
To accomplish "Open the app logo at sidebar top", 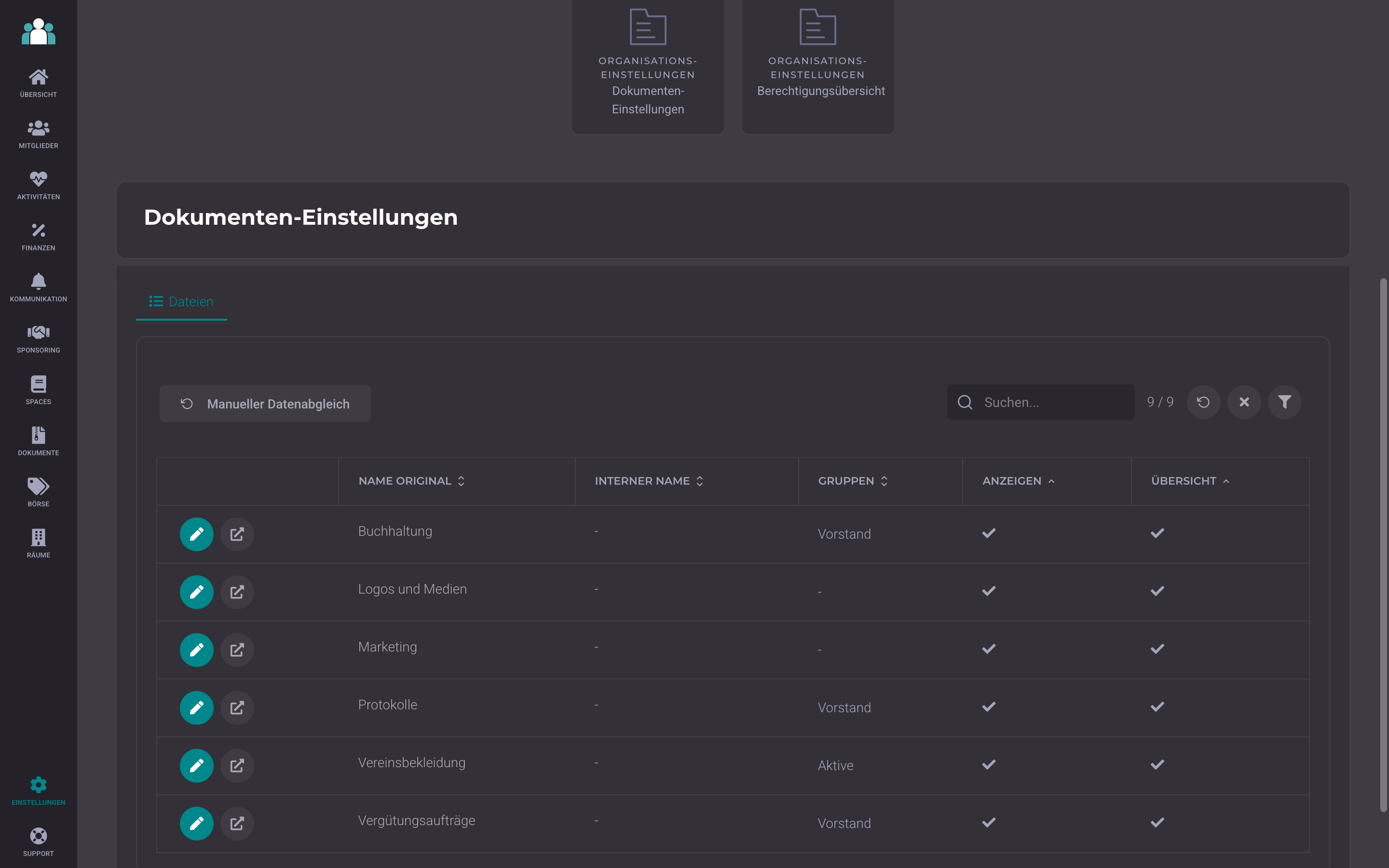I will click(39, 31).
